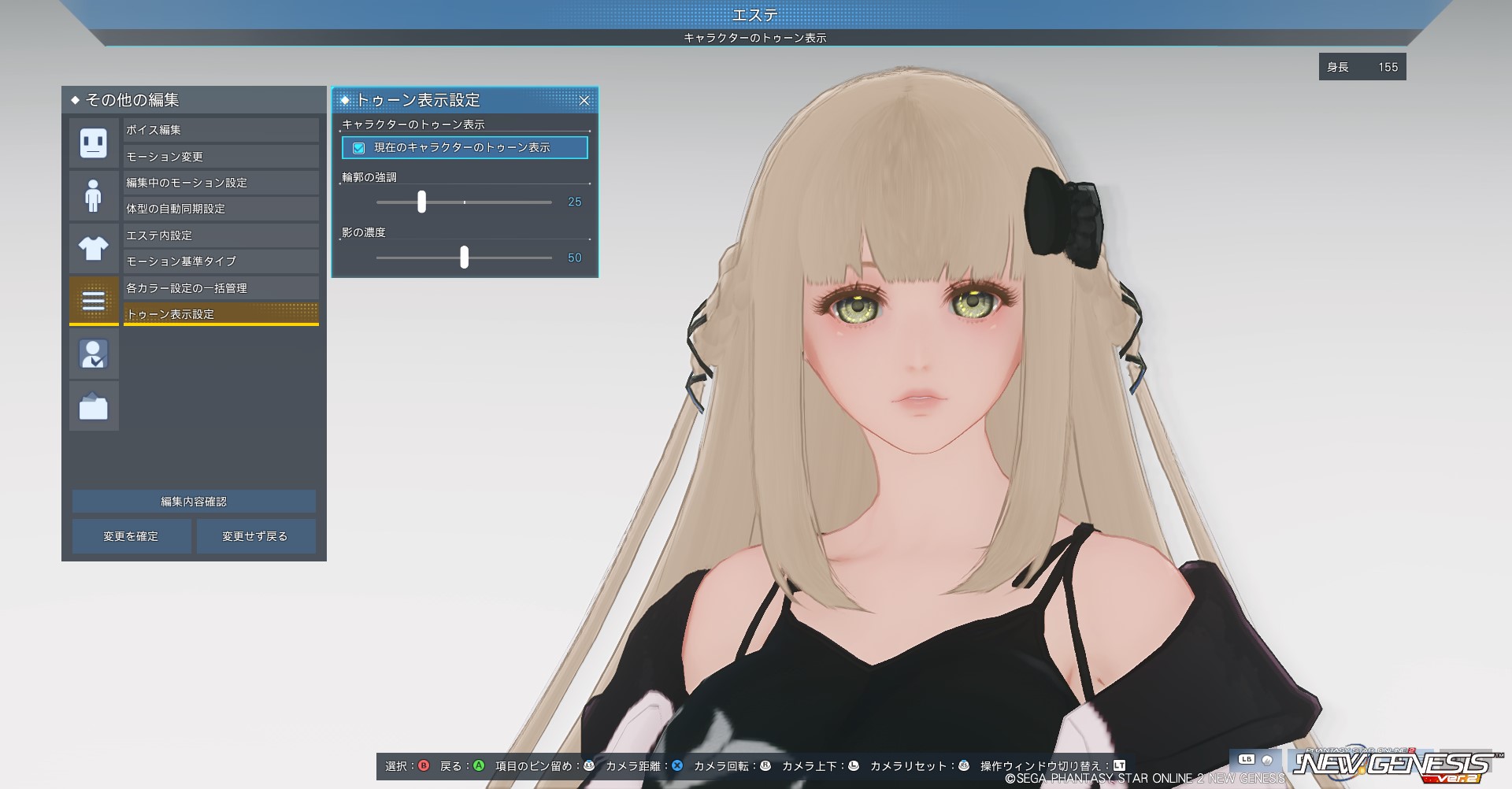The width and height of the screenshot is (1512, 789).
Task: Select the folder box category icon
Action: pos(94,406)
